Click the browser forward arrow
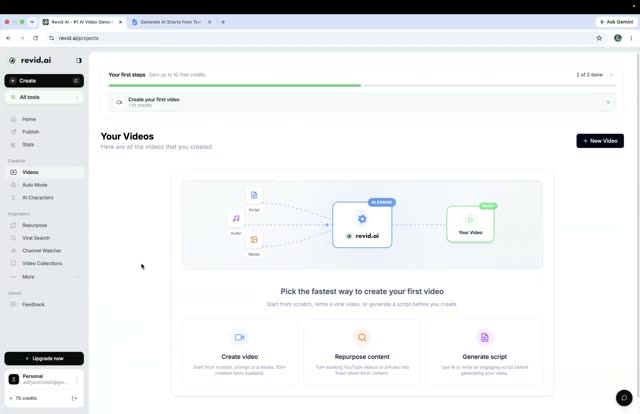 point(22,38)
